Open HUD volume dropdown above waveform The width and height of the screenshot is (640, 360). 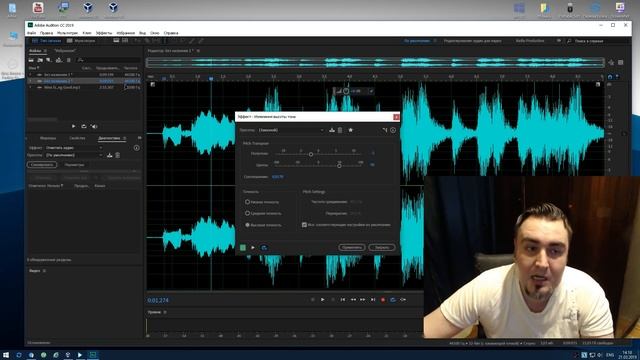coord(371,91)
